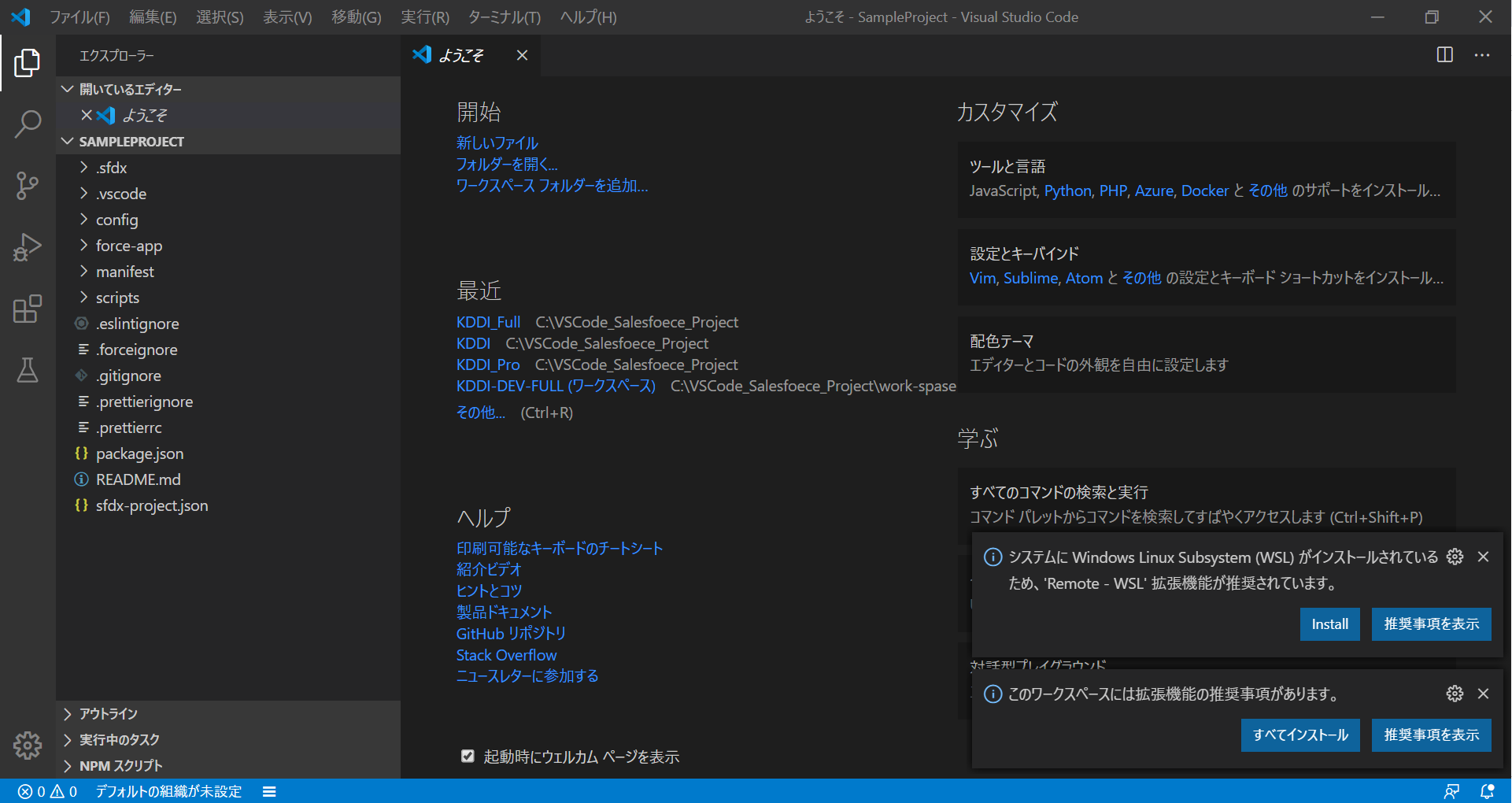Dismiss the WSL recommendation notification
Screen dimensions: 1512x803
click(x=1483, y=557)
